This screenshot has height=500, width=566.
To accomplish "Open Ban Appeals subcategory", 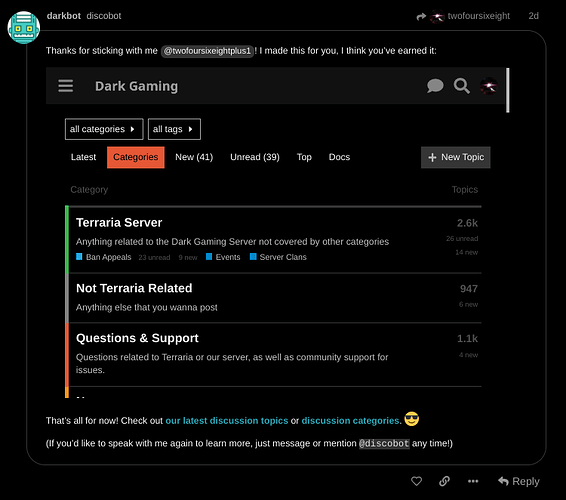I will point(108,257).
